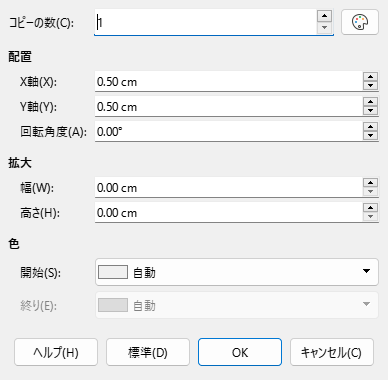Increase X軸 value with up spinner
388x380 pixels.
click(370, 77)
